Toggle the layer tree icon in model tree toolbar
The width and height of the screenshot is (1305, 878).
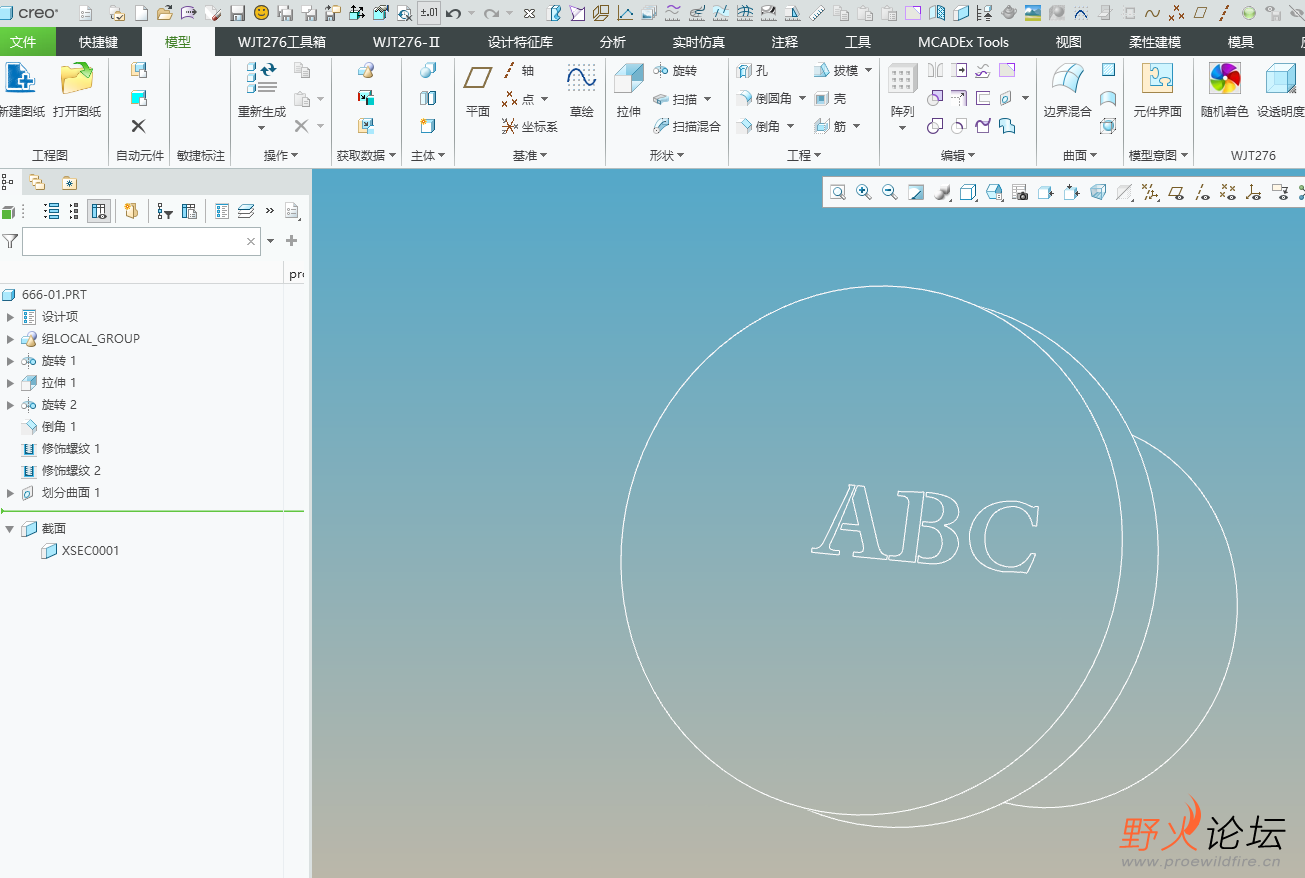coord(246,211)
